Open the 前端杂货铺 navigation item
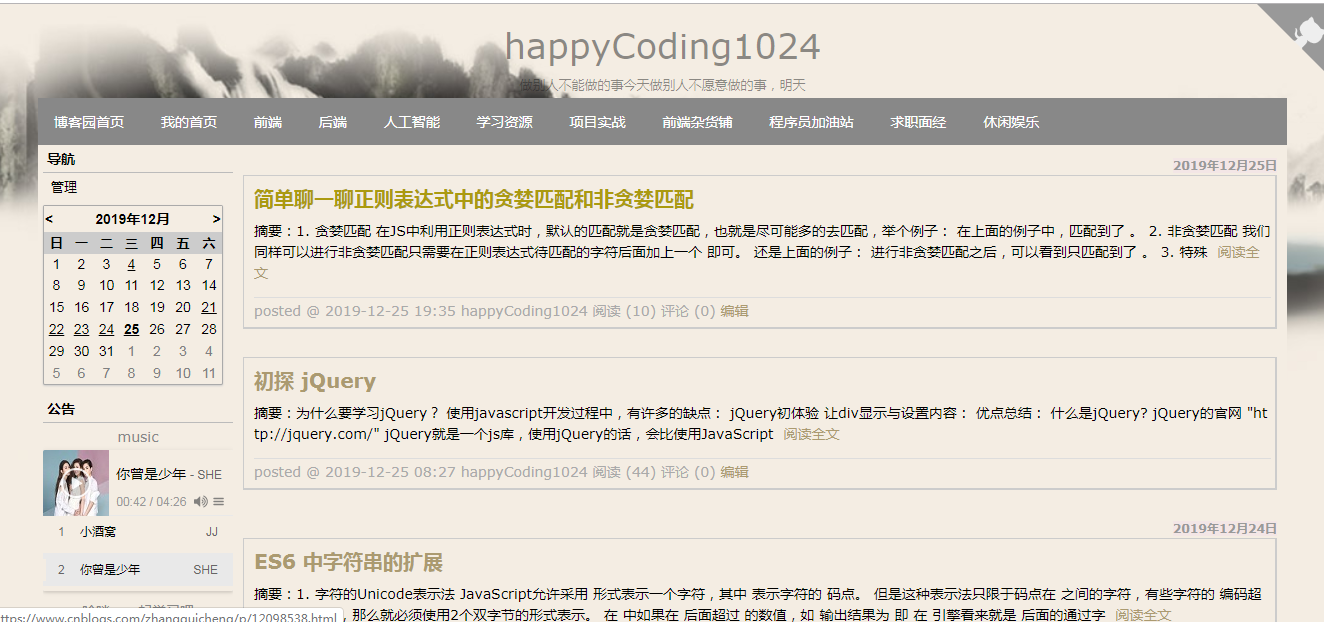 pos(697,122)
